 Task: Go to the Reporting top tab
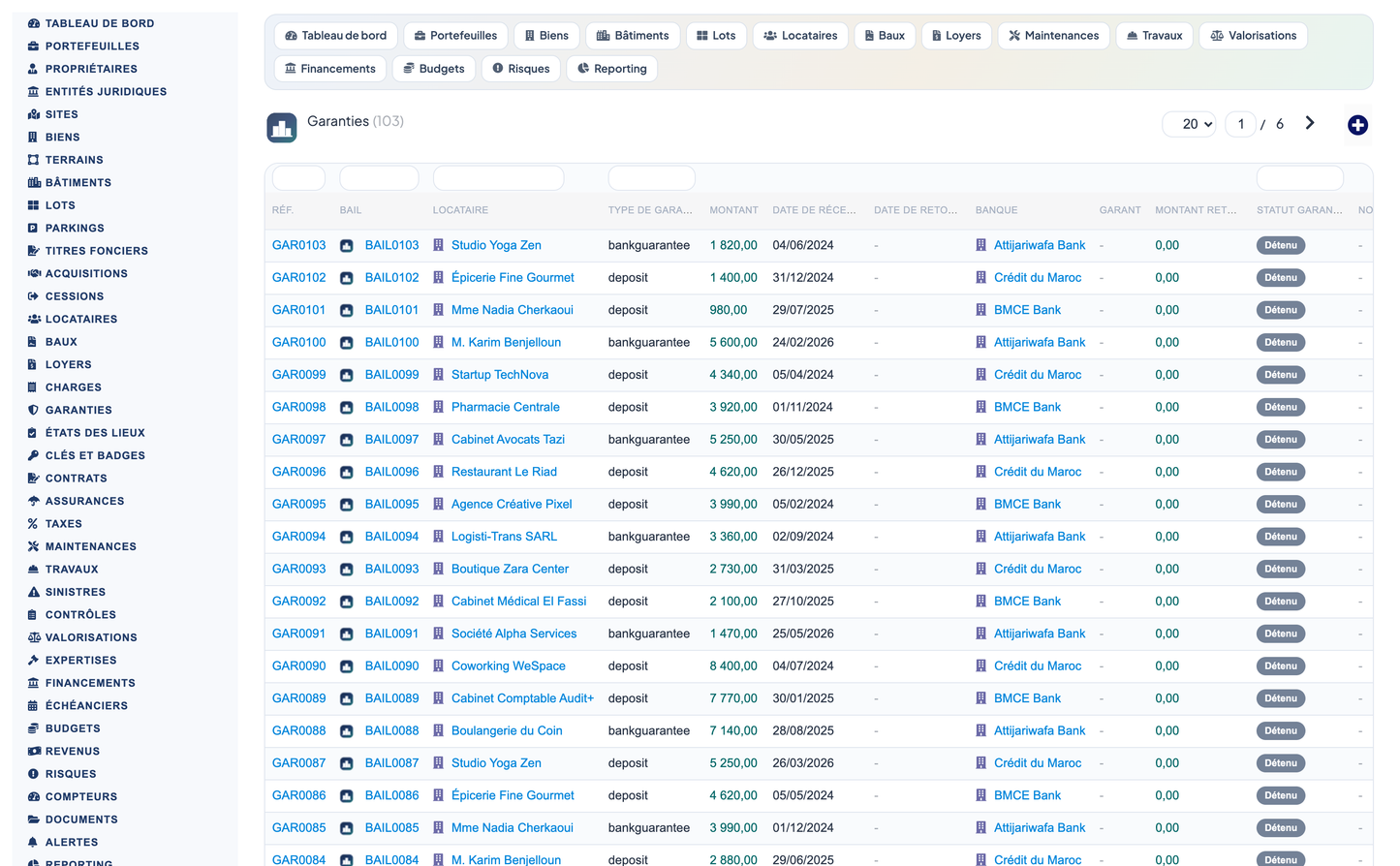pos(612,69)
